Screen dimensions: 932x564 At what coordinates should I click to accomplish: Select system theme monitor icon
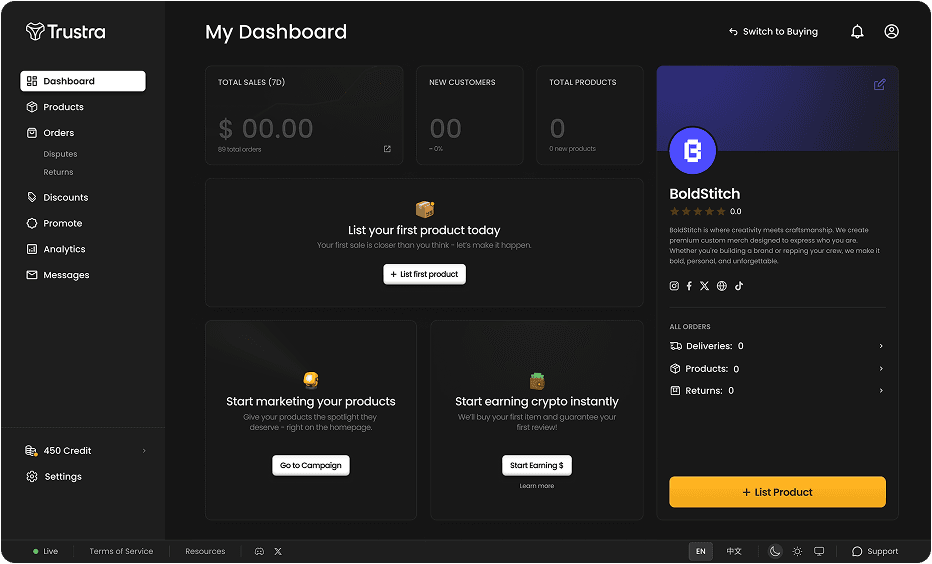[818, 552]
